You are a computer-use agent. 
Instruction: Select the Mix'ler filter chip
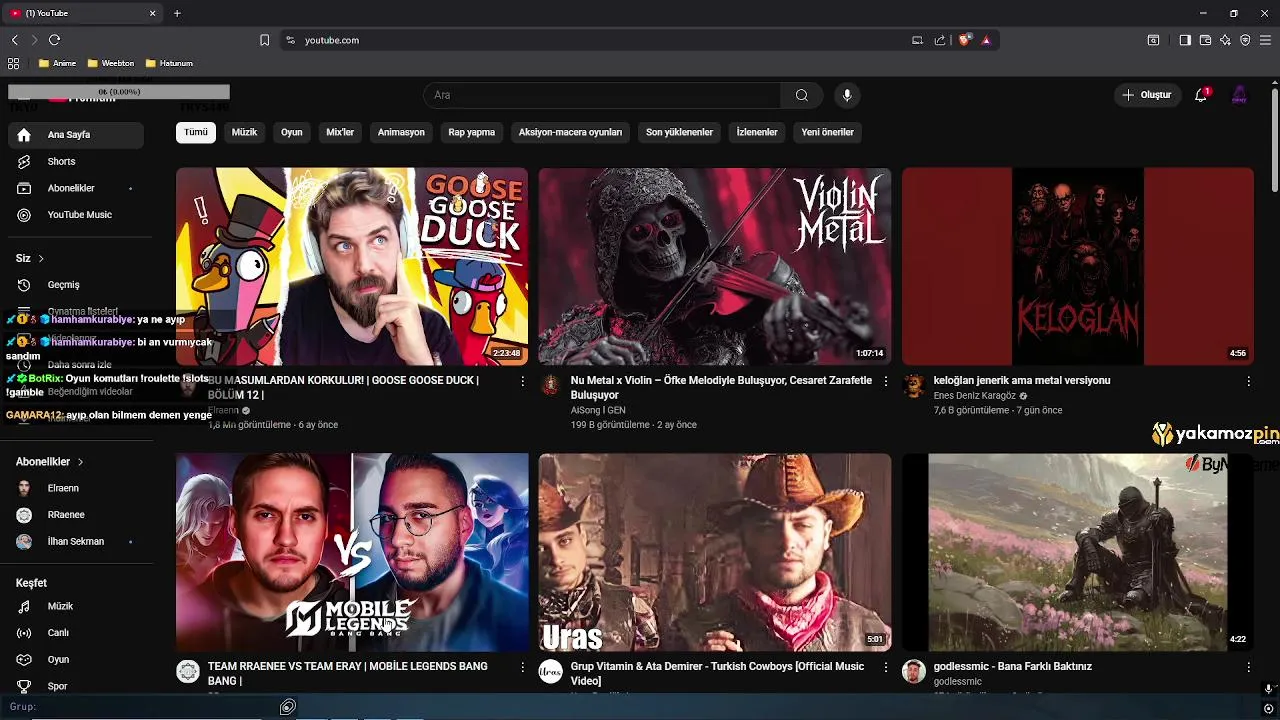click(340, 132)
